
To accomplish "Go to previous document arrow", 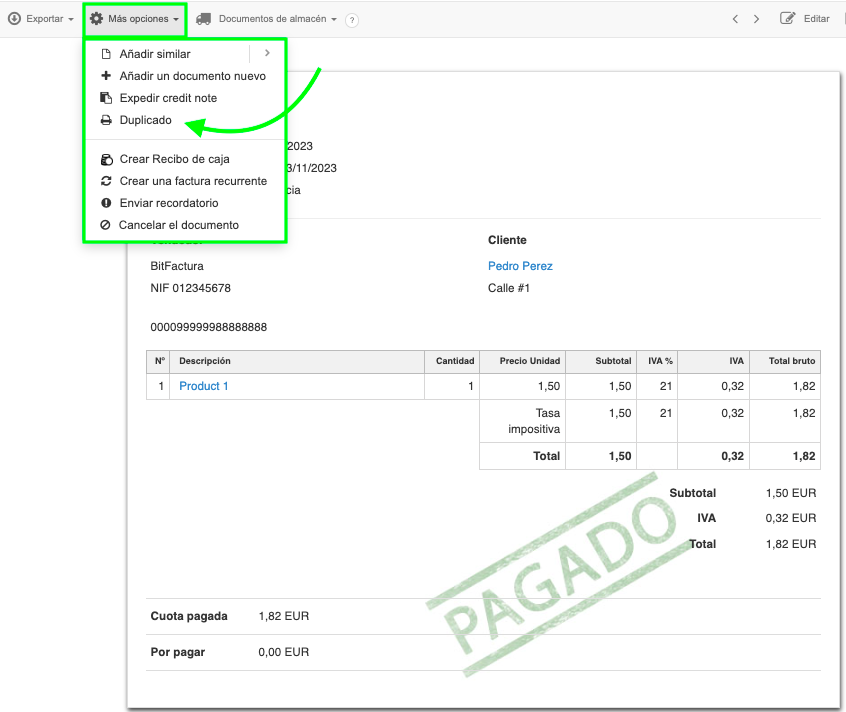I will [735, 19].
